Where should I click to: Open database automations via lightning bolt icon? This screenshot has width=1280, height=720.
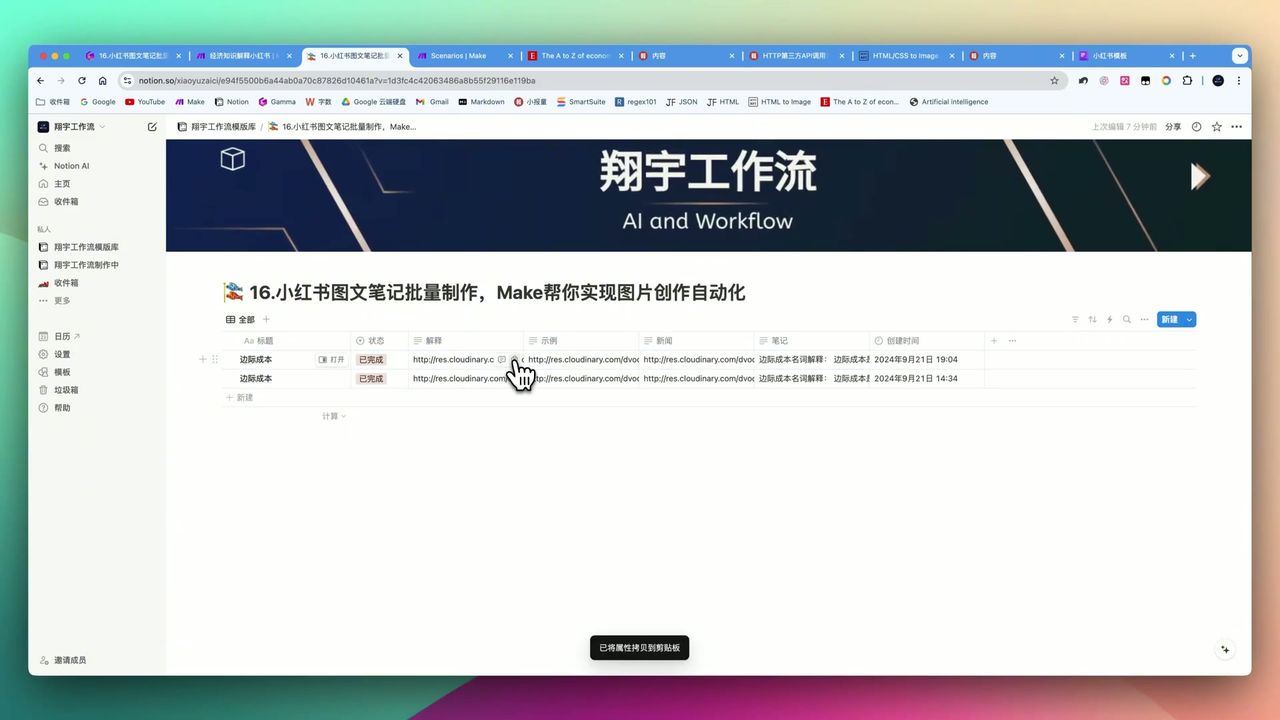pyautogui.click(x=1108, y=319)
